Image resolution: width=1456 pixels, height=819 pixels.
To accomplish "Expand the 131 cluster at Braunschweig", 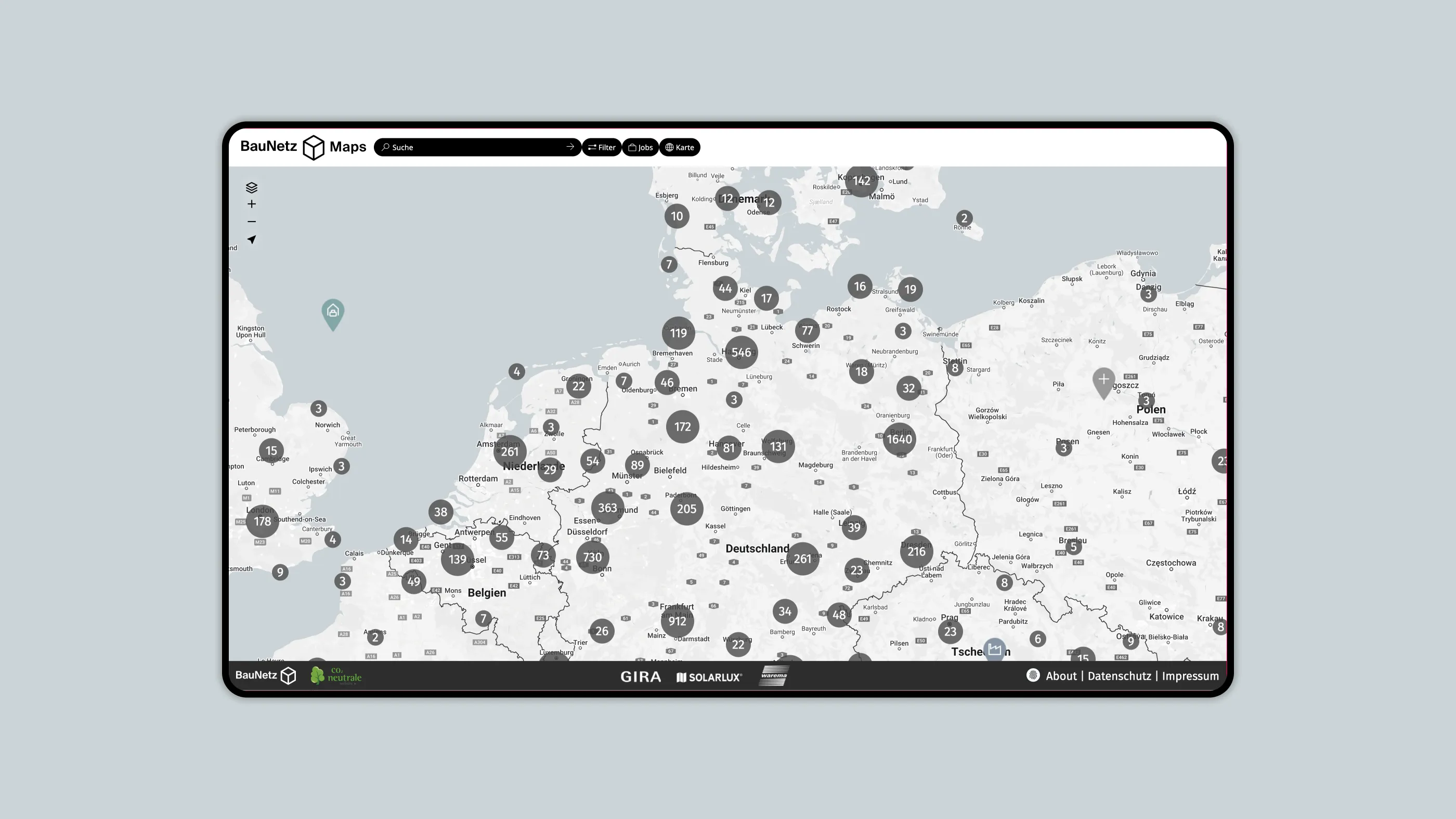I will 778,447.
